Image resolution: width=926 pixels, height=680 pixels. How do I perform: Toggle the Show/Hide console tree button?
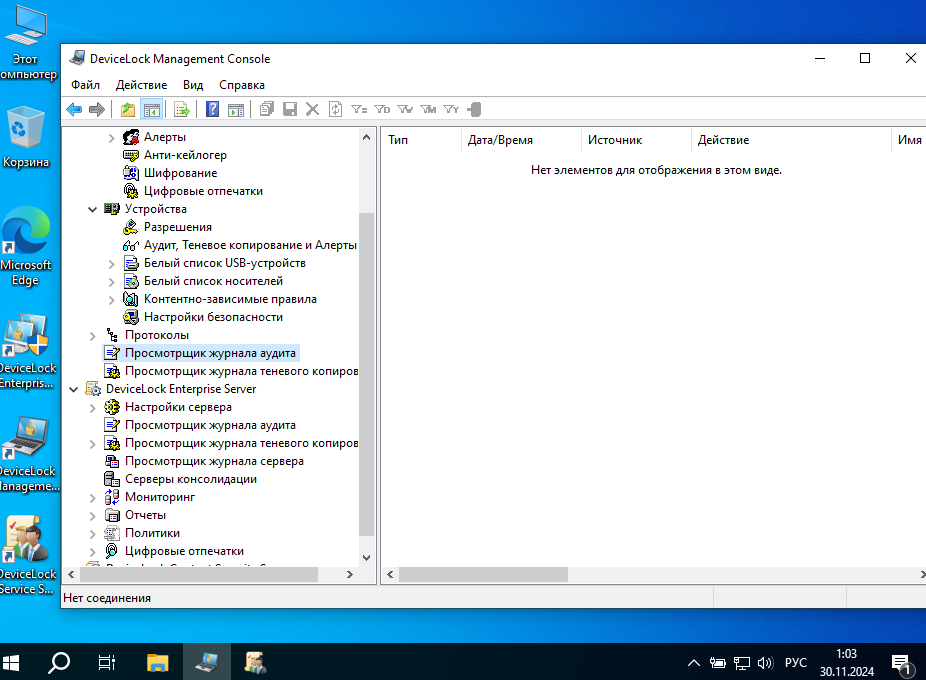[x=152, y=109]
